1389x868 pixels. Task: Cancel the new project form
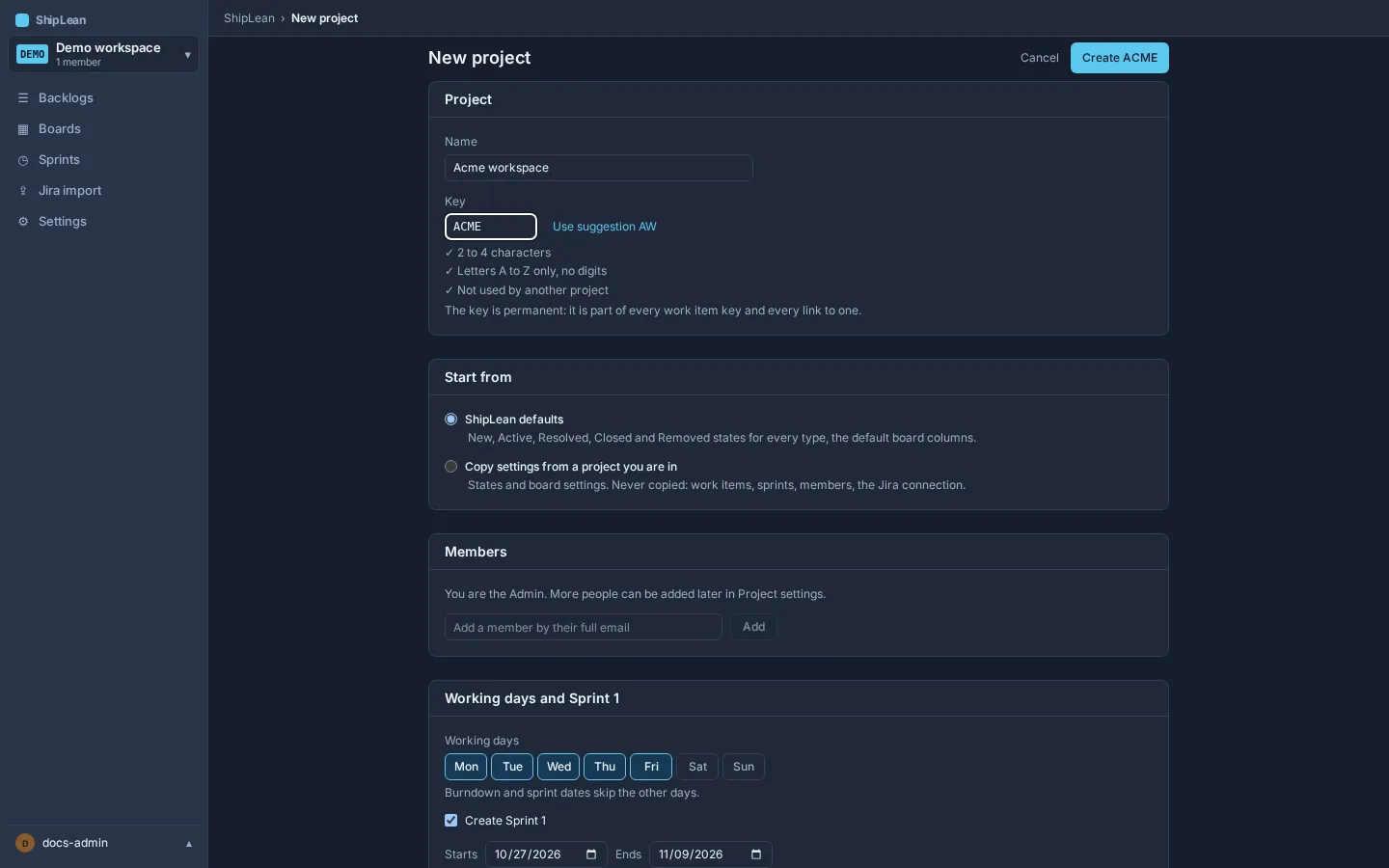pos(1040,58)
